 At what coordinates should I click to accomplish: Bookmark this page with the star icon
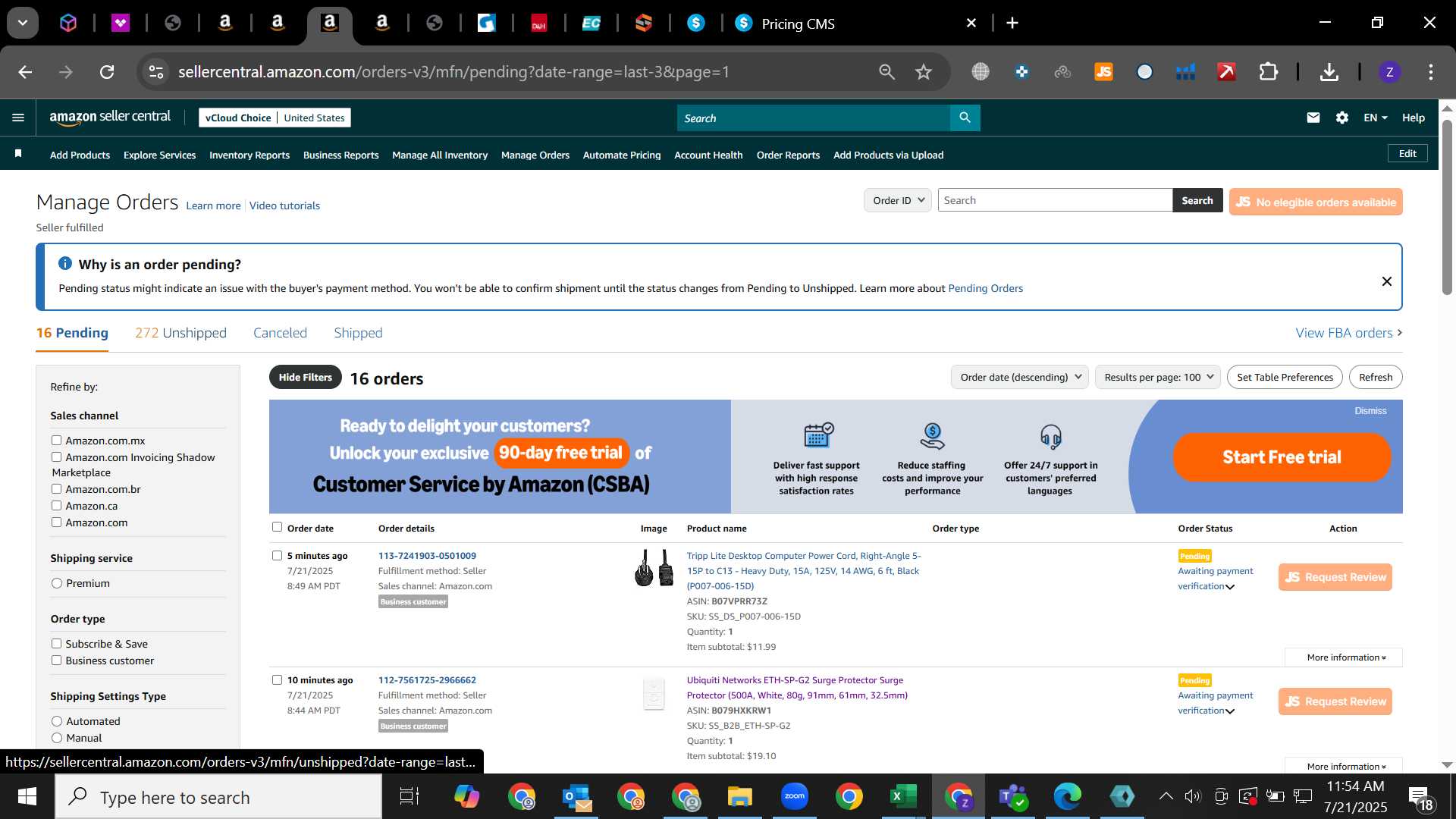(x=923, y=72)
